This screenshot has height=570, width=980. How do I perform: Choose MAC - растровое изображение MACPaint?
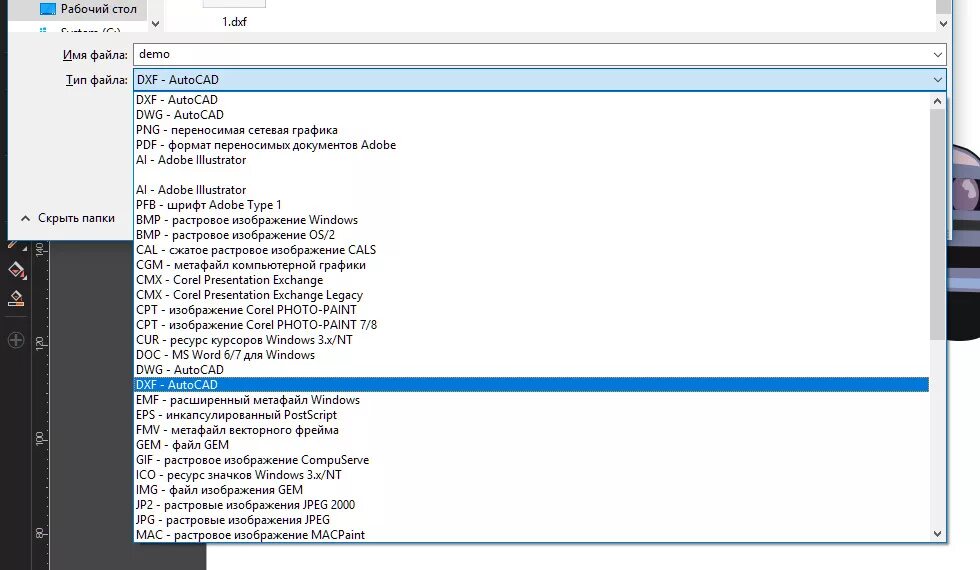click(531, 535)
